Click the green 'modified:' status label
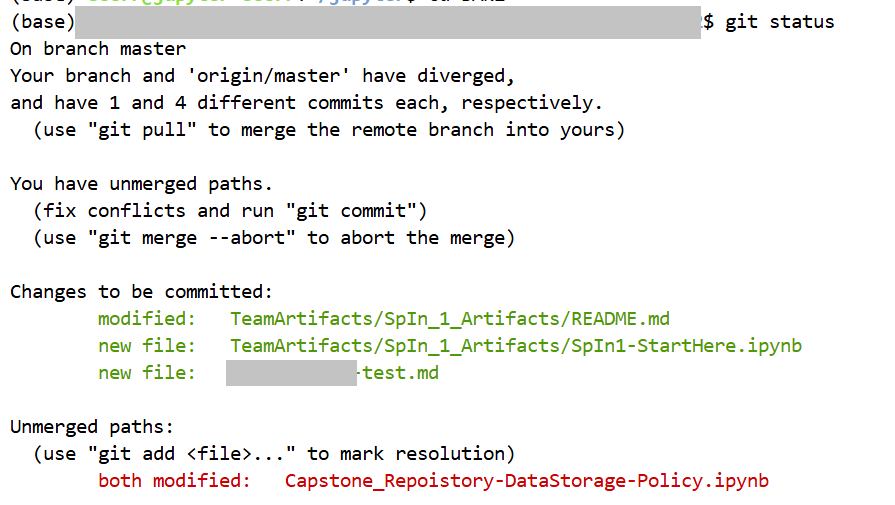 [147, 319]
